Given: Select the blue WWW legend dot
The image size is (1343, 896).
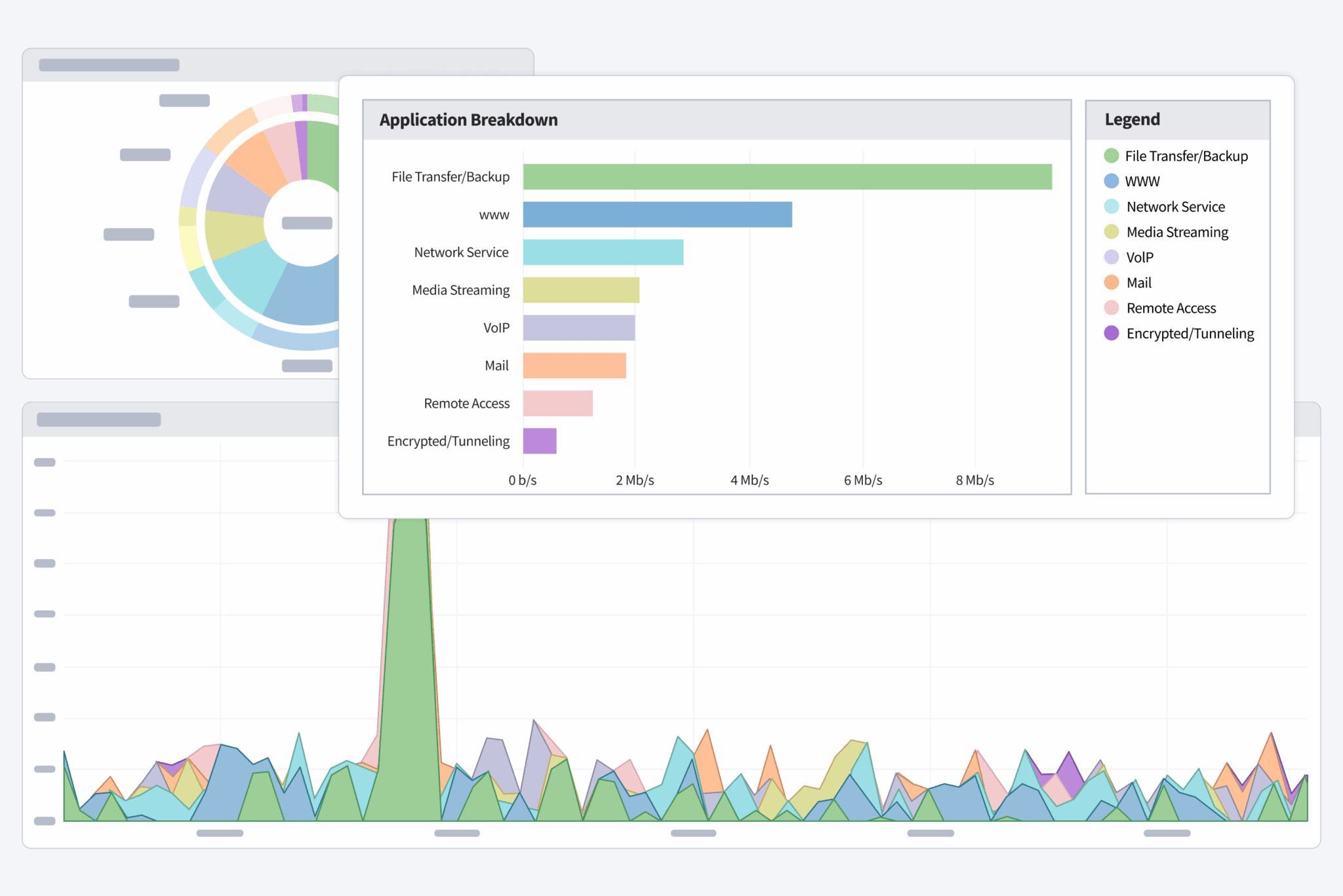Looking at the screenshot, I should [1111, 182].
